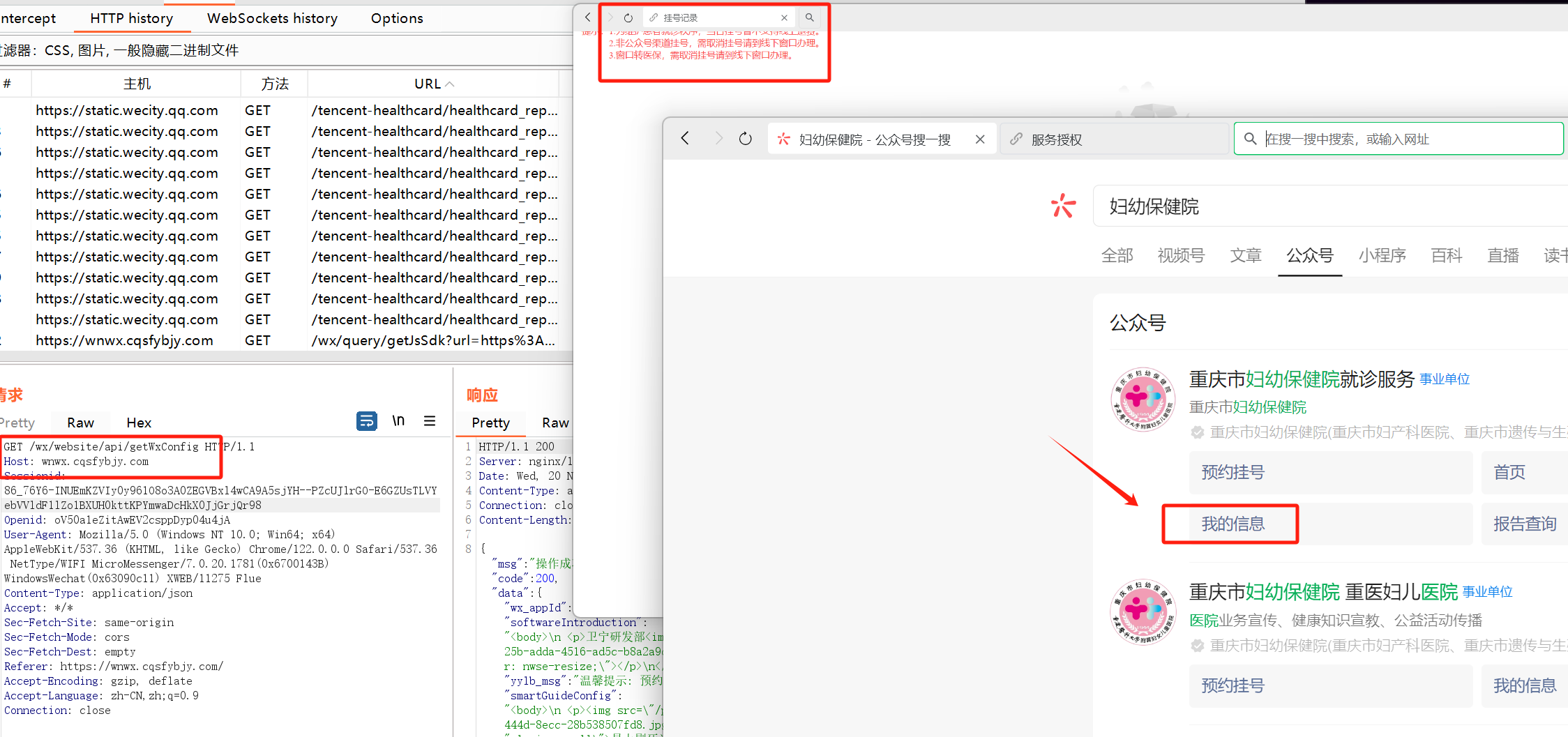The image size is (1568, 737).
Task: Switch response view to Raw
Action: click(555, 423)
